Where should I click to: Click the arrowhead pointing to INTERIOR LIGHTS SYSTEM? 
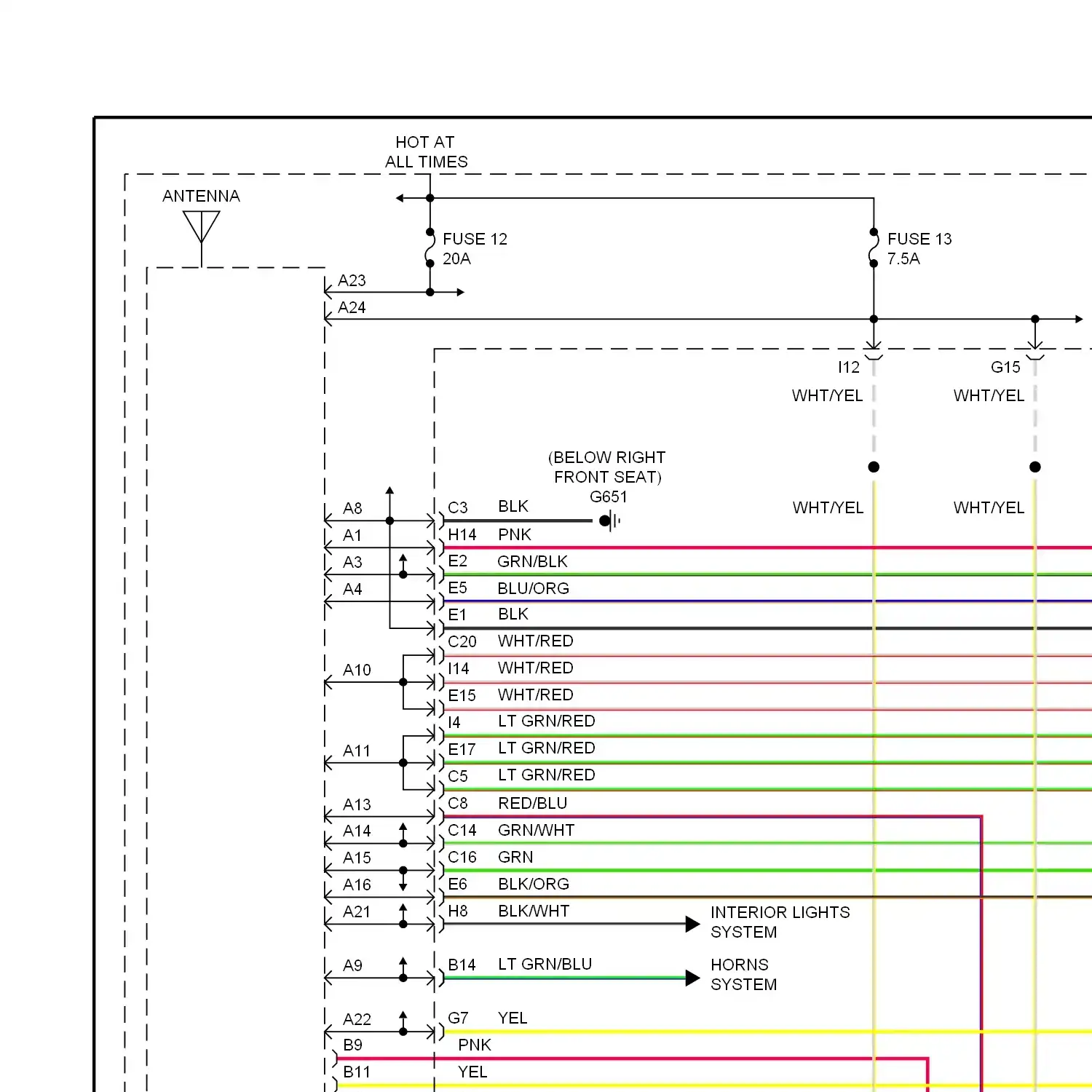pyautogui.click(x=693, y=925)
